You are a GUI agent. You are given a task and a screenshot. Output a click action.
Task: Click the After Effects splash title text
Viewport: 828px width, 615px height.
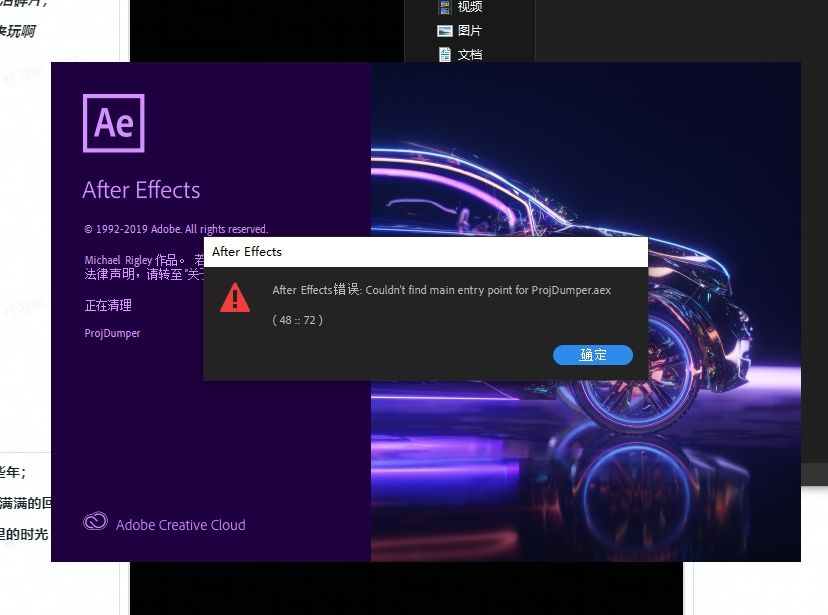[141, 190]
